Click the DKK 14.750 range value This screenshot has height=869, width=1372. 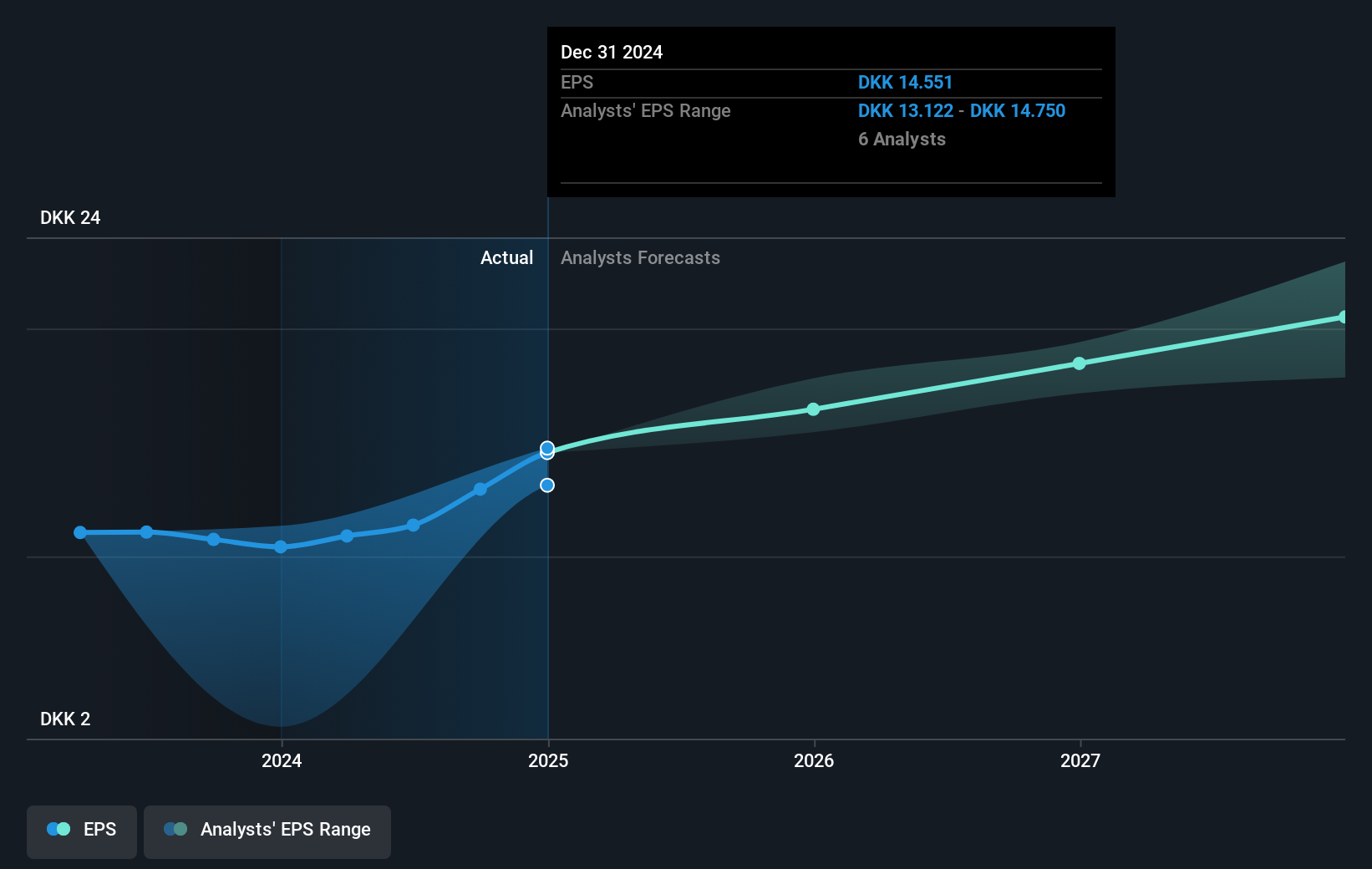(x=1018, y=111)
